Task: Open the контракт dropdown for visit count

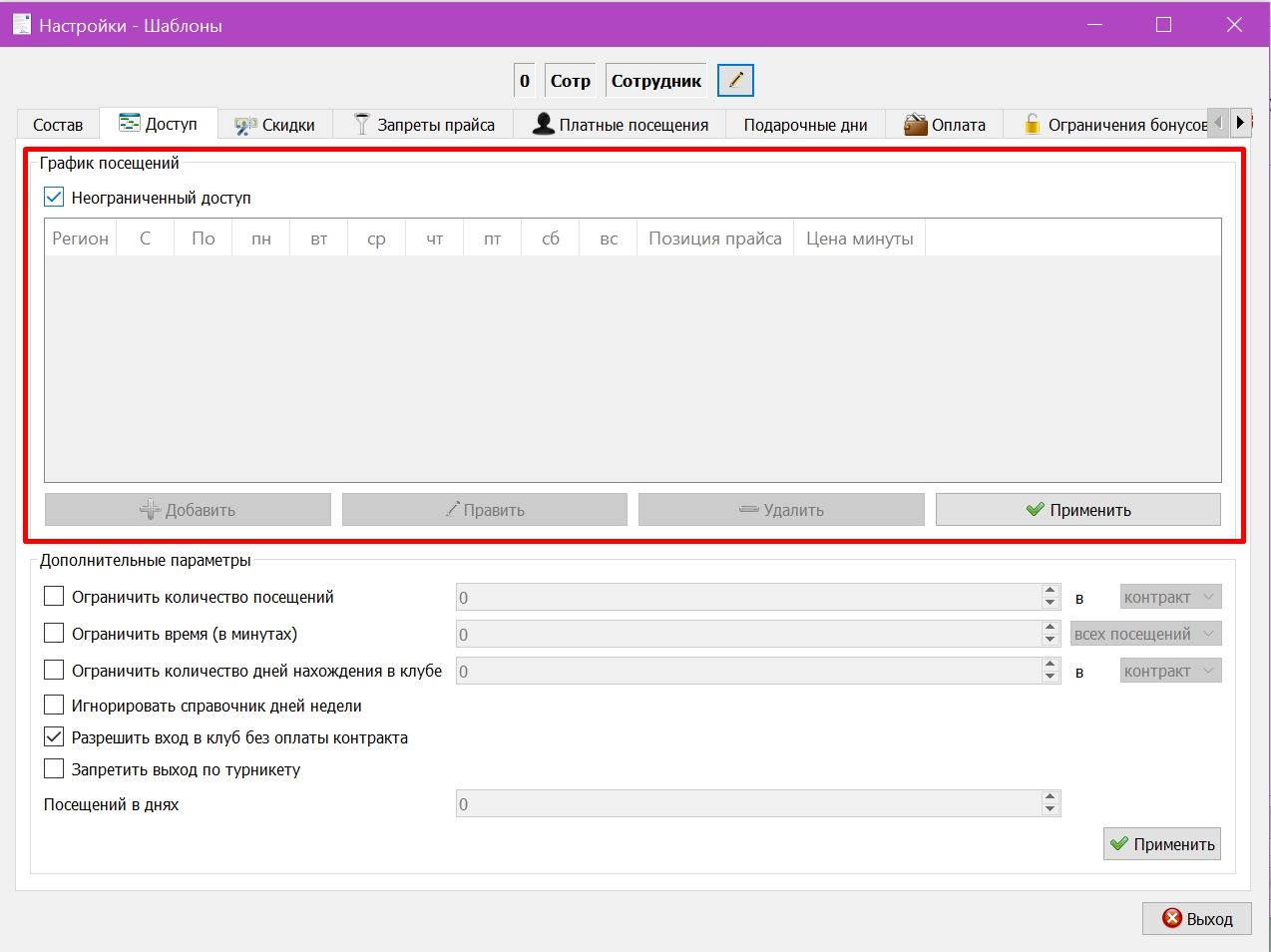Action: (x=1171, y=597)
